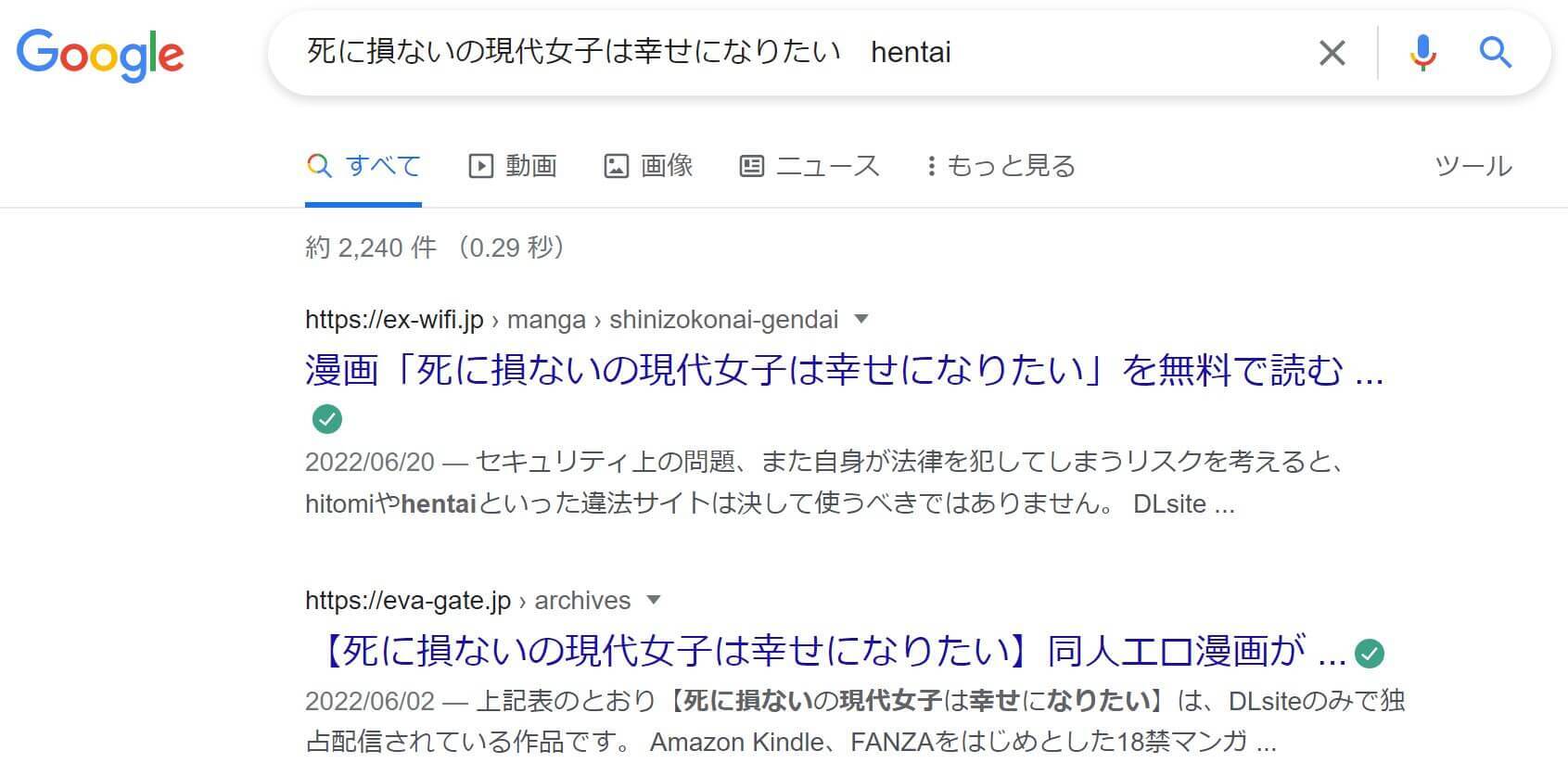1568x776 pixels.
Task: Click the 2022/06/20 snippet text
Action: point(370,461)
